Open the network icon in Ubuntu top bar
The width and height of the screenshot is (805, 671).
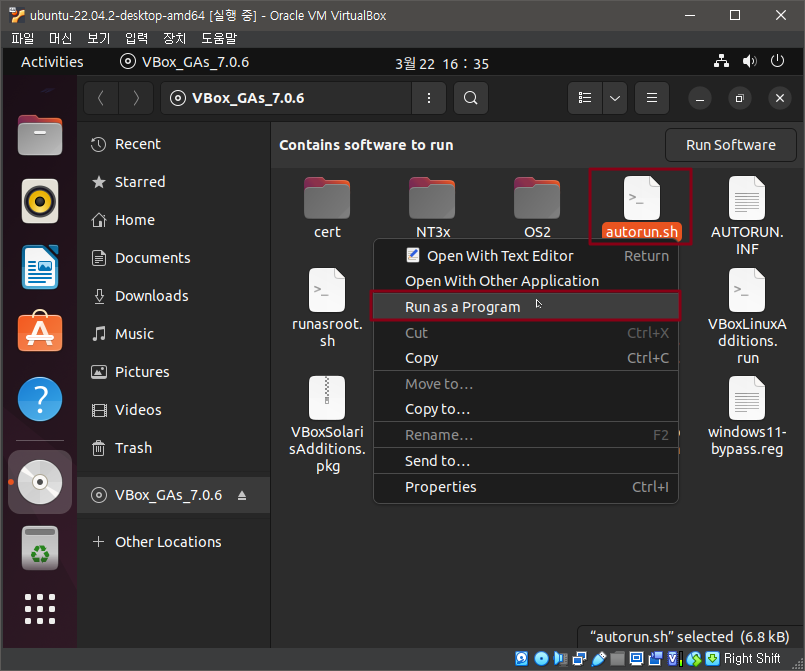721,61
